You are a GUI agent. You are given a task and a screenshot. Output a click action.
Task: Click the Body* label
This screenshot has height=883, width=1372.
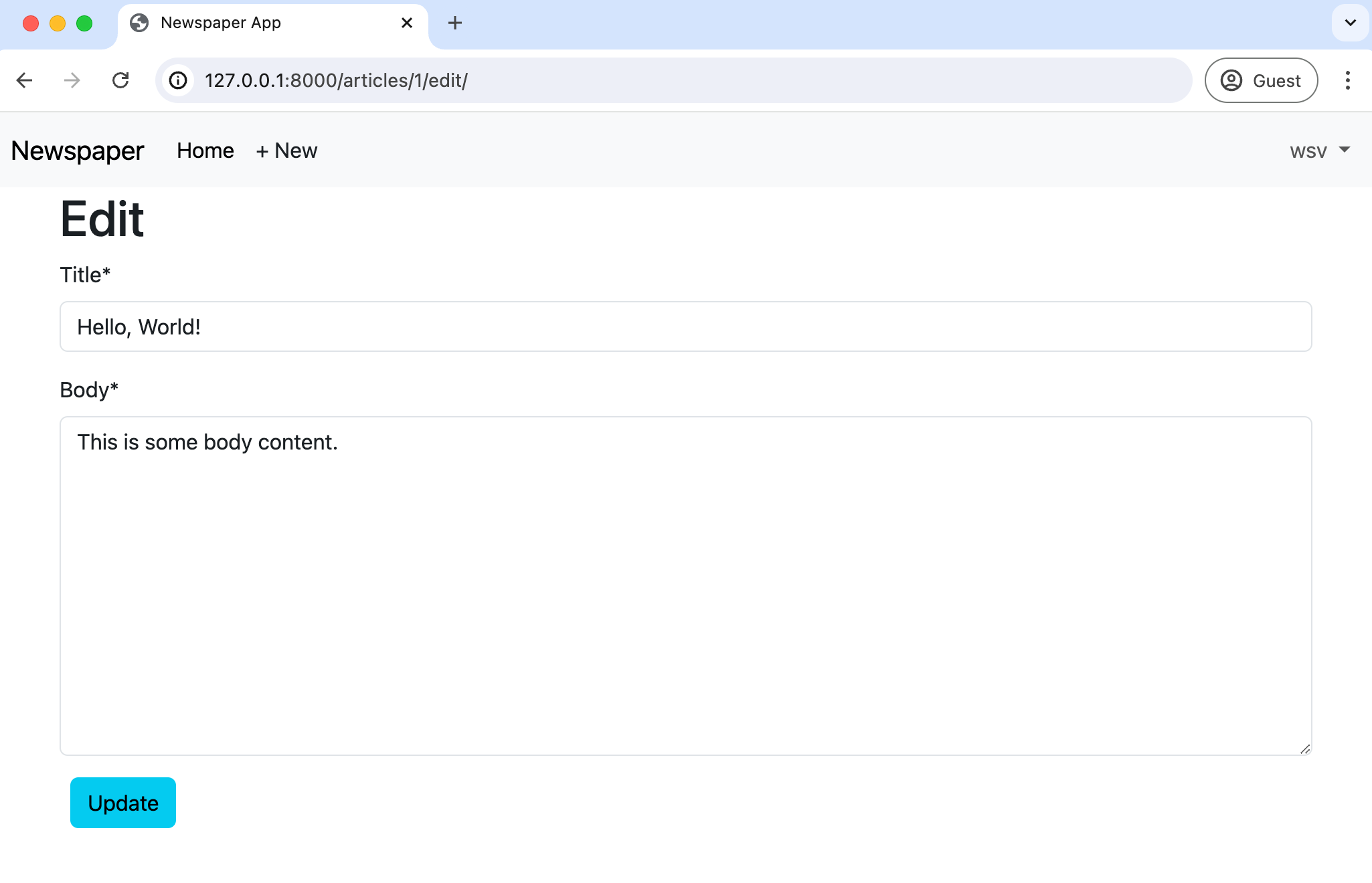point(89,390)
